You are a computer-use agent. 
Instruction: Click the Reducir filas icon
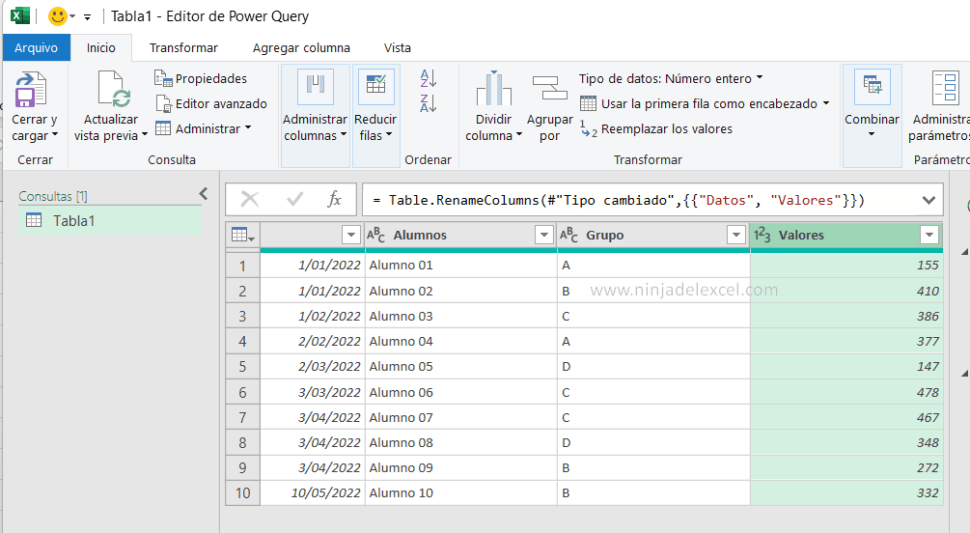pos(376,87)
